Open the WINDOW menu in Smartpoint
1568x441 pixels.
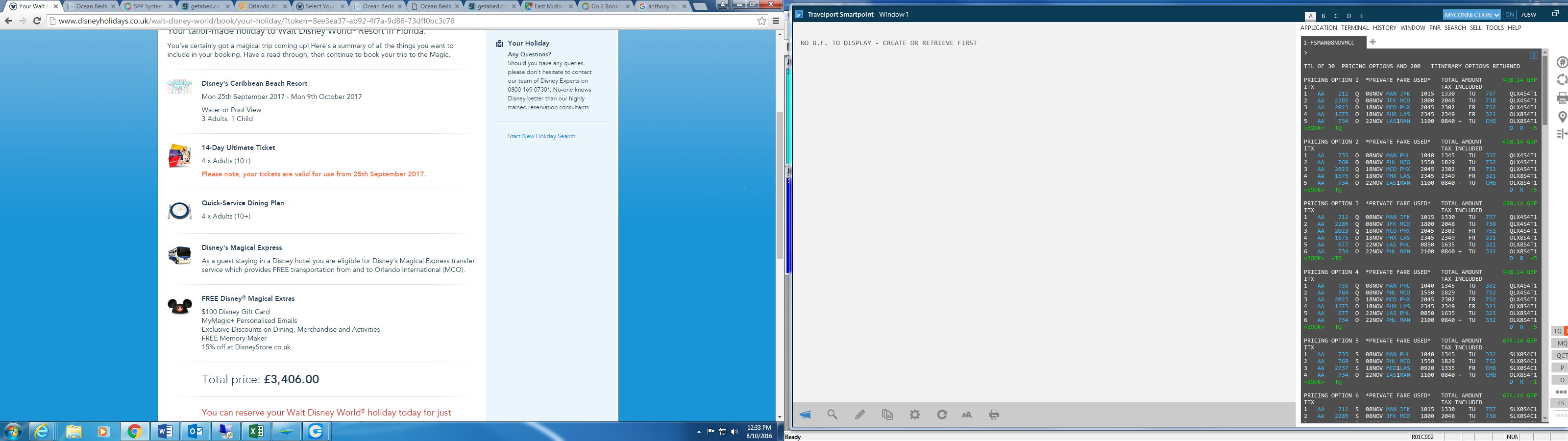coord(1413,28)
